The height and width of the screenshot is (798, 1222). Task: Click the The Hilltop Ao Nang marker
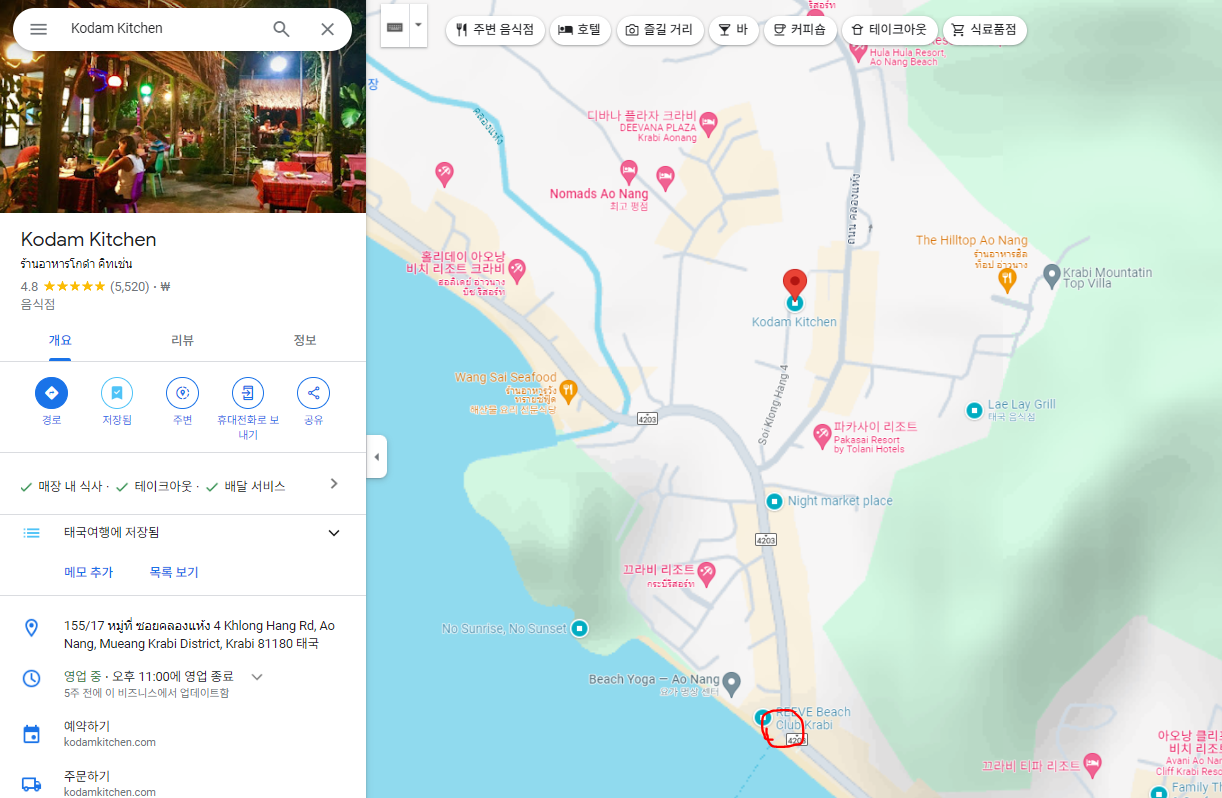click(1007, 279)
